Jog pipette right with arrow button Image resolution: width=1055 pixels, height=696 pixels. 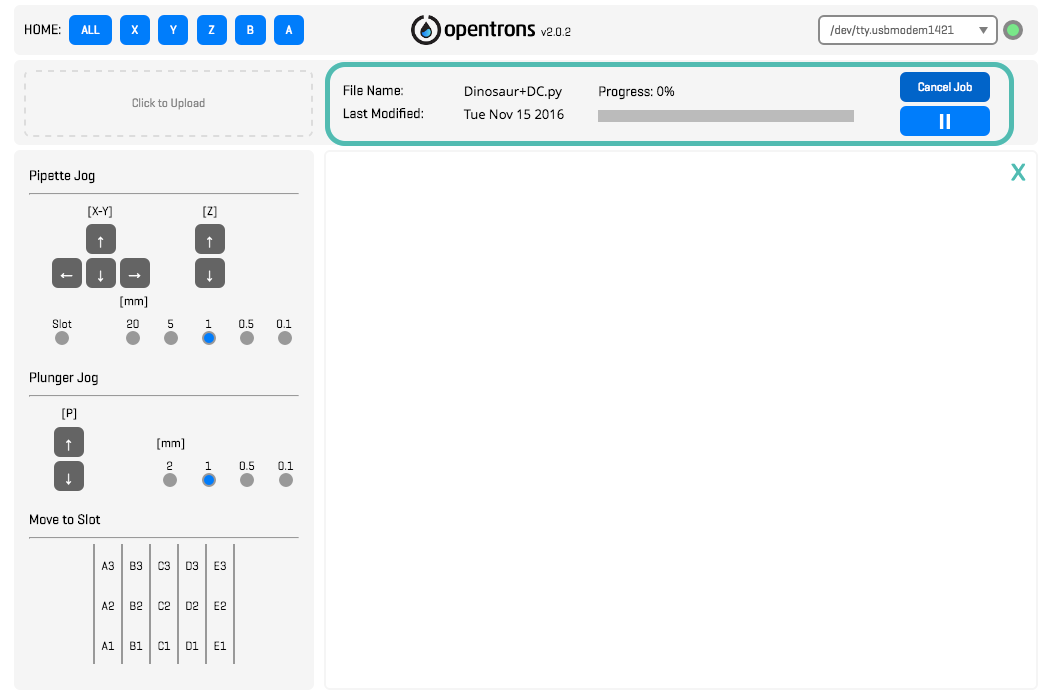point(135,273)
